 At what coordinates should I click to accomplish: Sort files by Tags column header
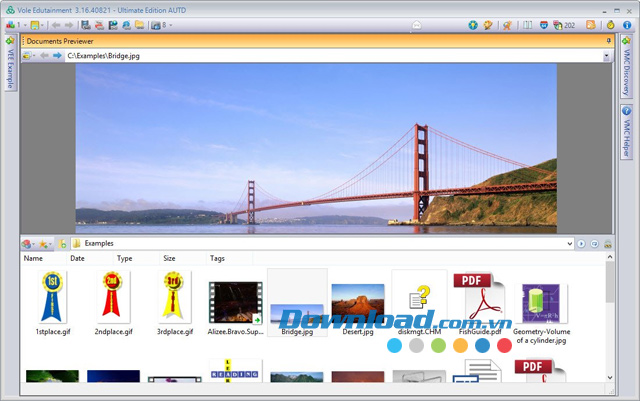pyautogui.click(x=229, y=258)
